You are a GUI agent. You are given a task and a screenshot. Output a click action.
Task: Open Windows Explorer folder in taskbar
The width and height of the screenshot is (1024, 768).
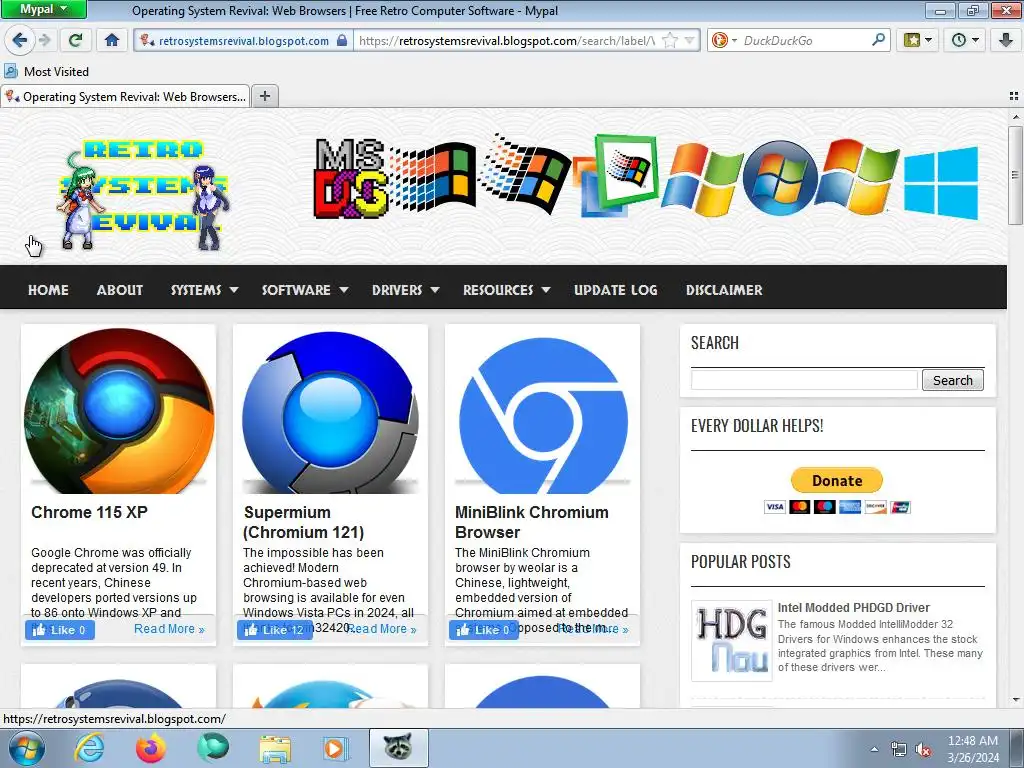coord(275,748)
